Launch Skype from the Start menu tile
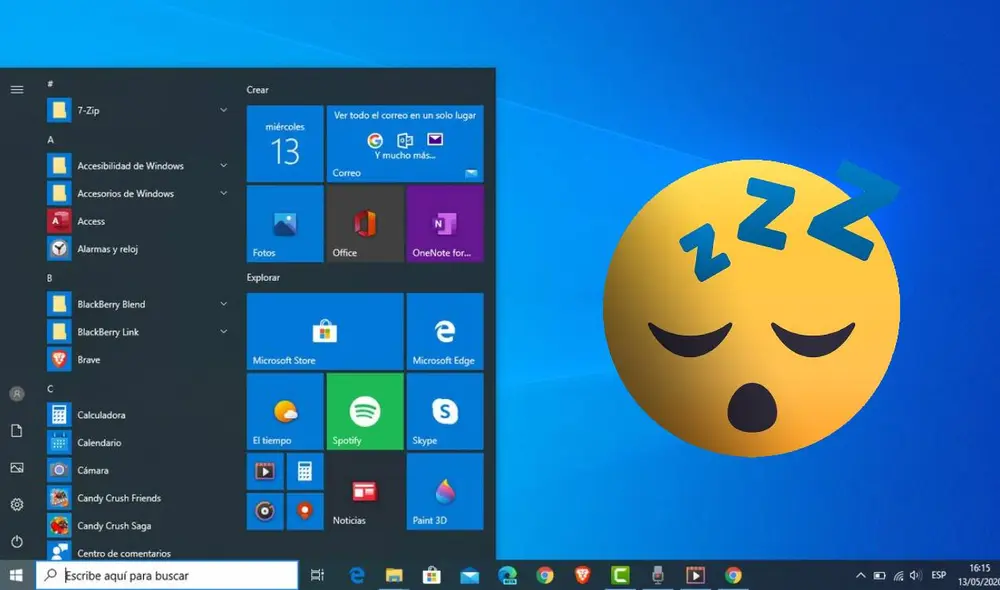This screenshot has width=1000, height=590. pos(445,411)
